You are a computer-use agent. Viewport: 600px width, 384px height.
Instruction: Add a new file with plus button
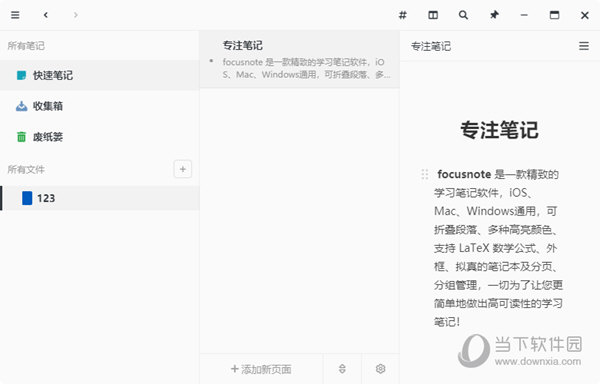point(183,169)
